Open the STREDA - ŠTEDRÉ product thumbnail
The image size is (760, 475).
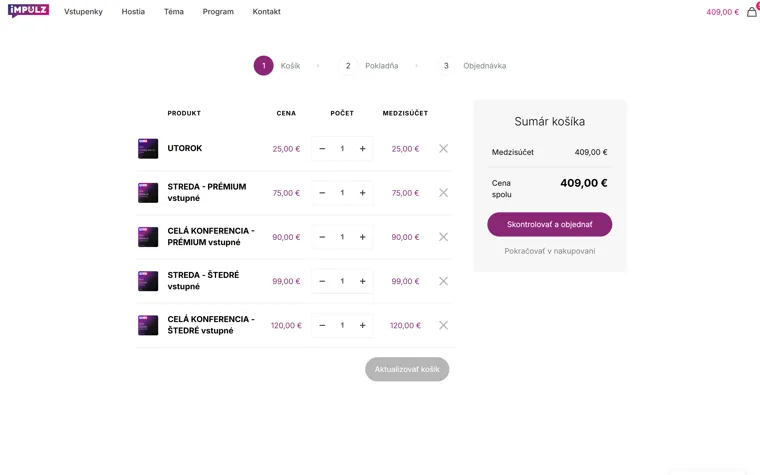(x=148, y=281)
